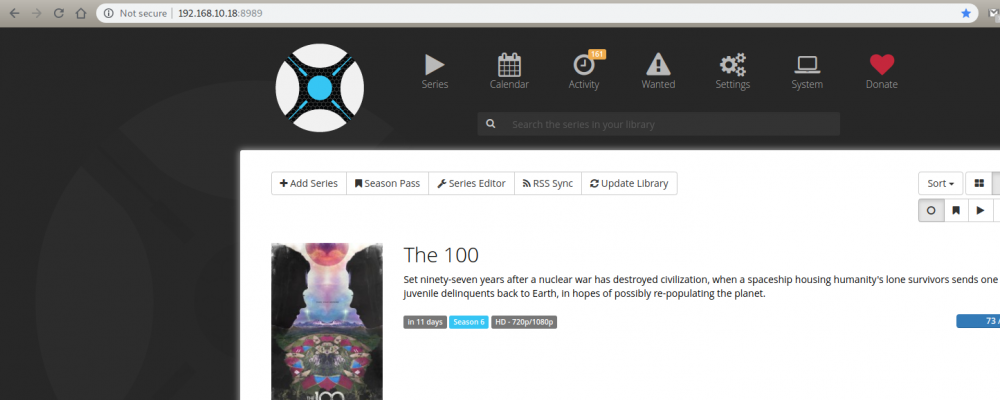
Task: Click the Not secure site info
Action: (135, 13)
